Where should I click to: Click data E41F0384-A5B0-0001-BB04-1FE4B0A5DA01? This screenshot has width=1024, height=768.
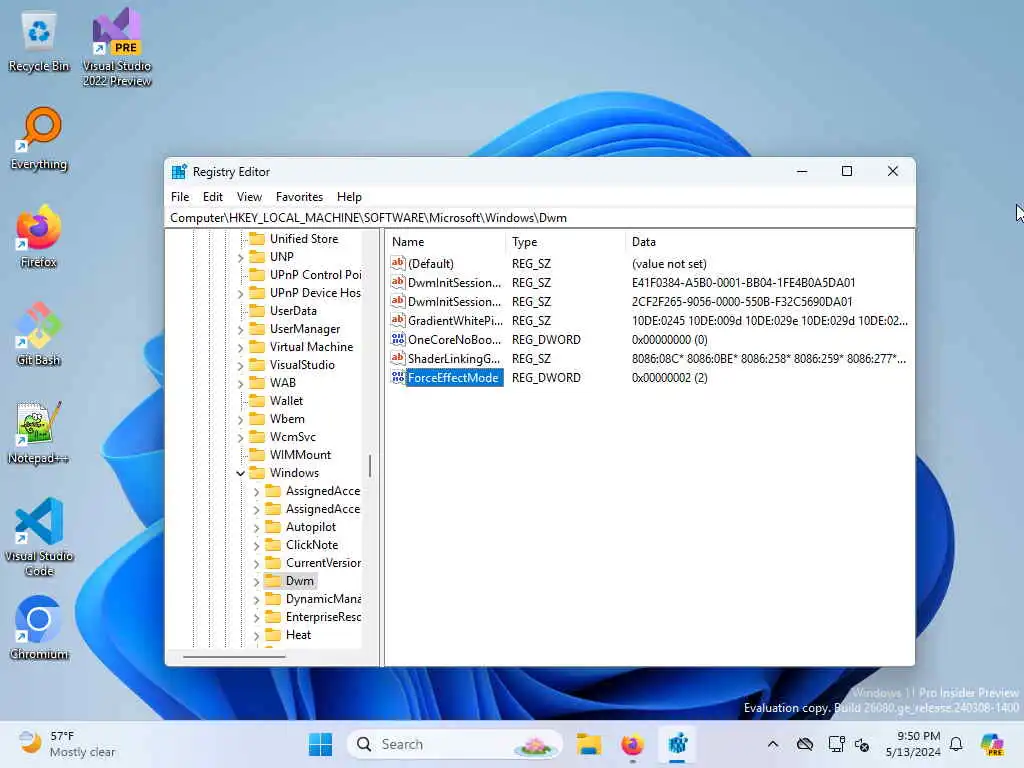point(743,283)
